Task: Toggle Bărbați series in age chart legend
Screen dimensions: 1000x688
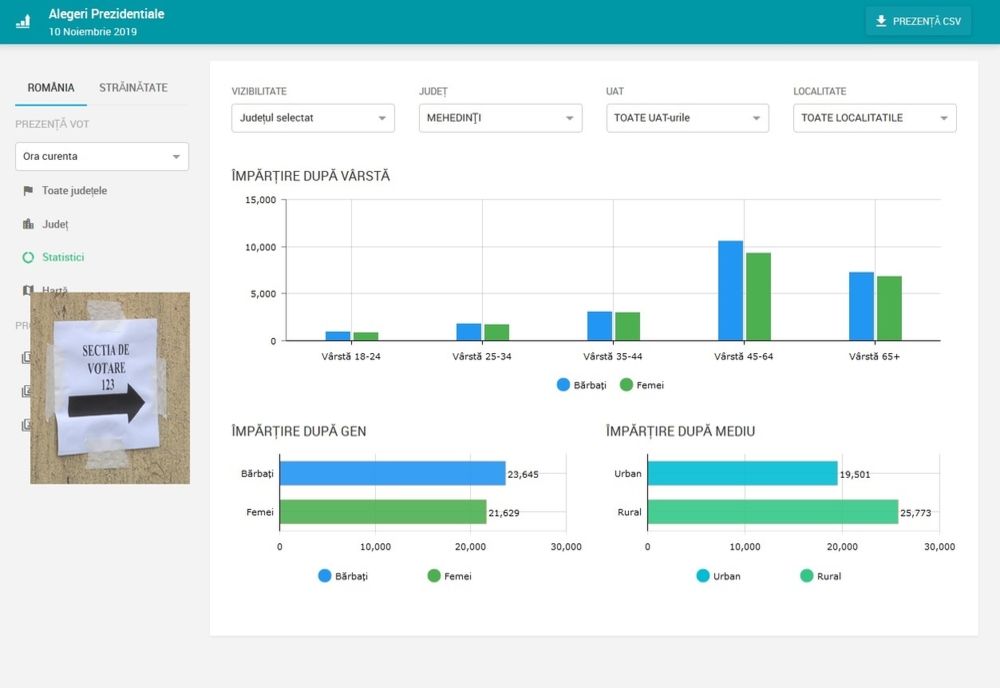Action: pos(563,385)
